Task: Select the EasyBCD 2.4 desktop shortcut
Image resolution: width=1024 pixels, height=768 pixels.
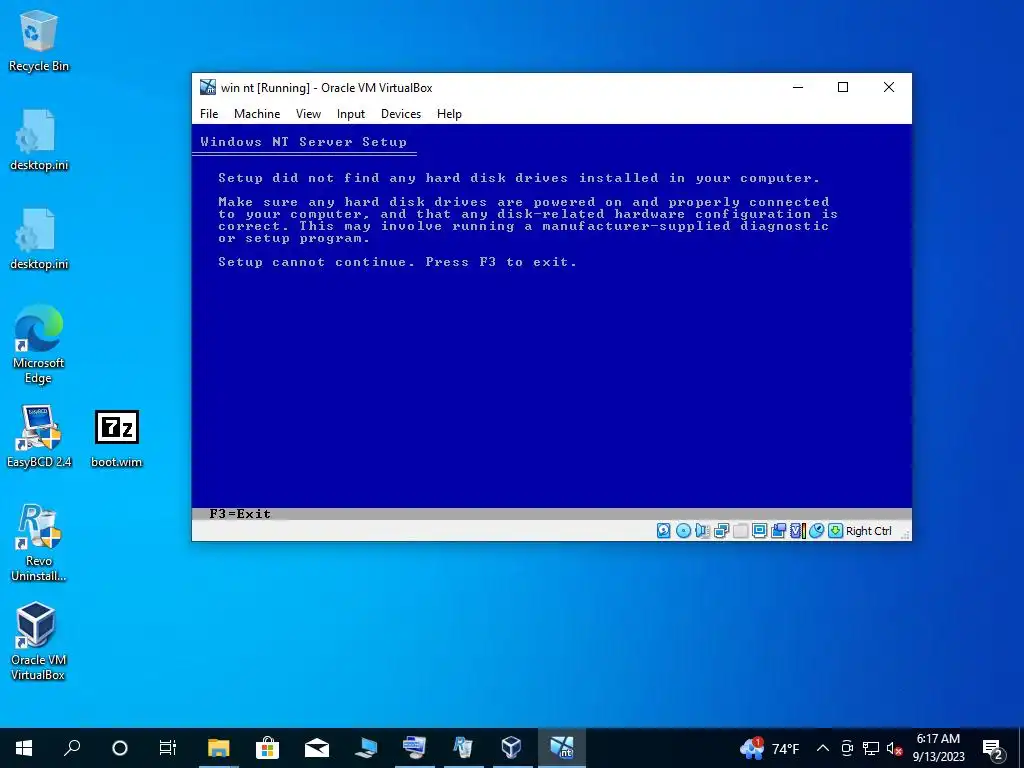Action: pyautogui.click(x=39, y=436)
